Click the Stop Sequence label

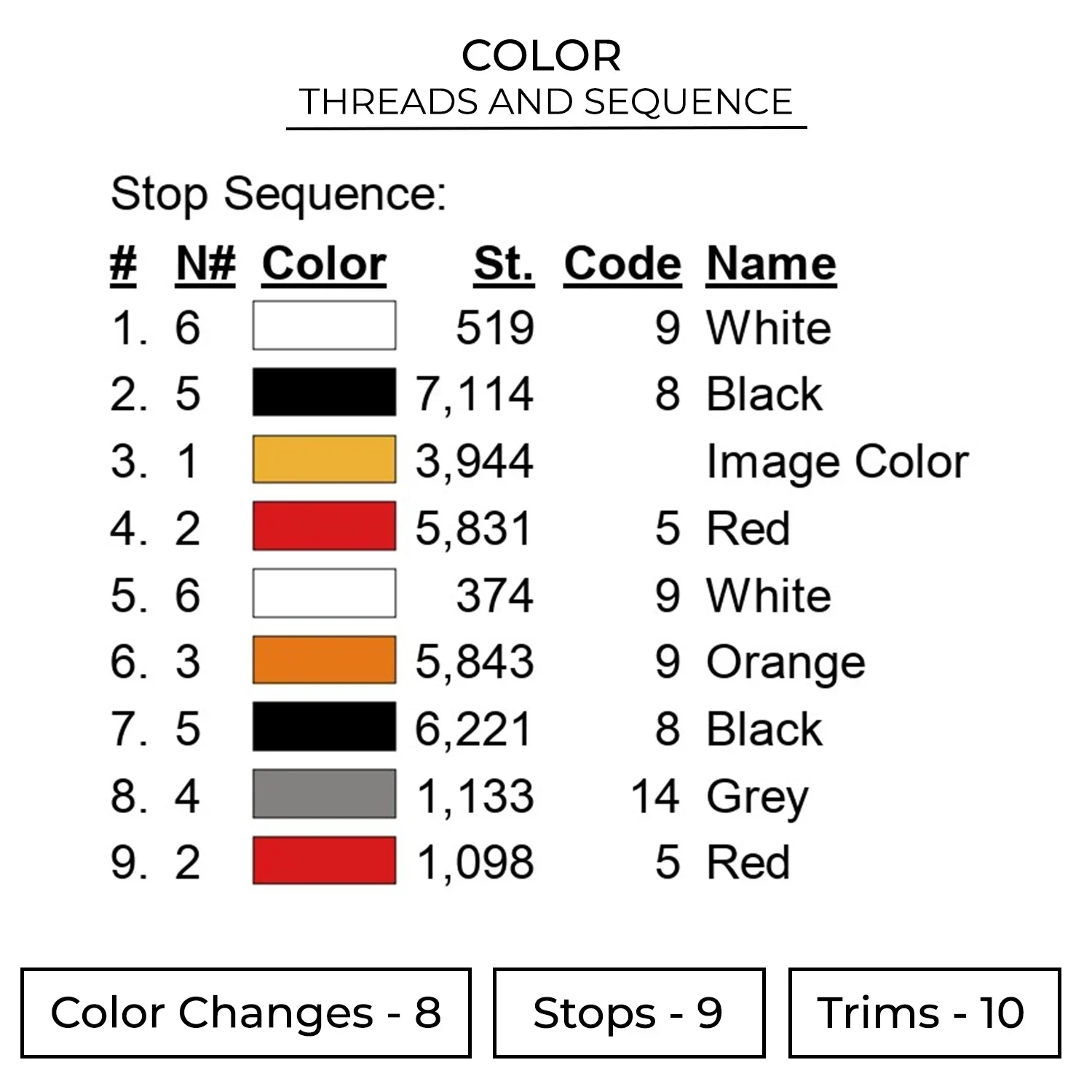(x=278, y=194)
